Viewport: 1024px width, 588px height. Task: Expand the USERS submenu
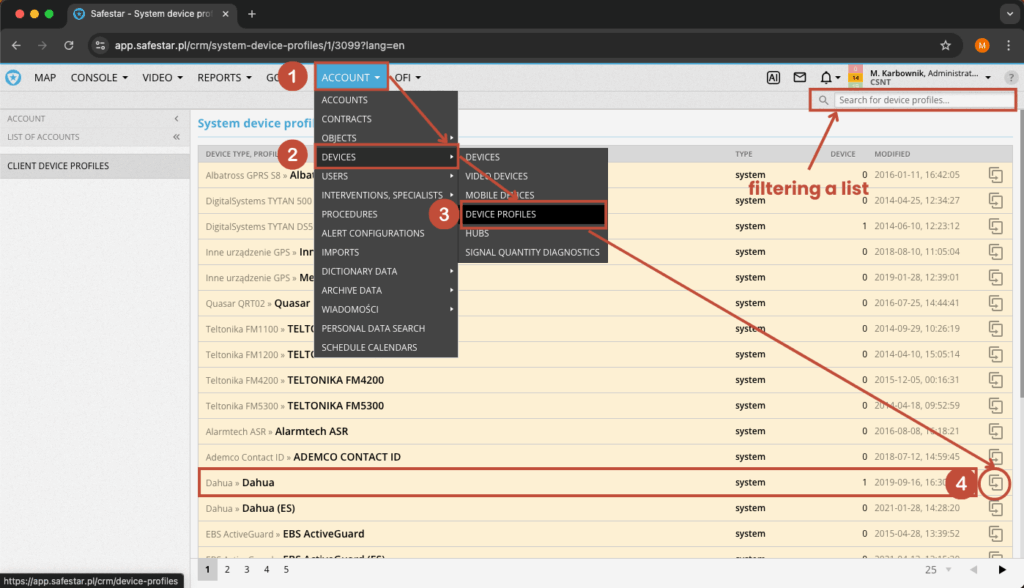[386, 176]
